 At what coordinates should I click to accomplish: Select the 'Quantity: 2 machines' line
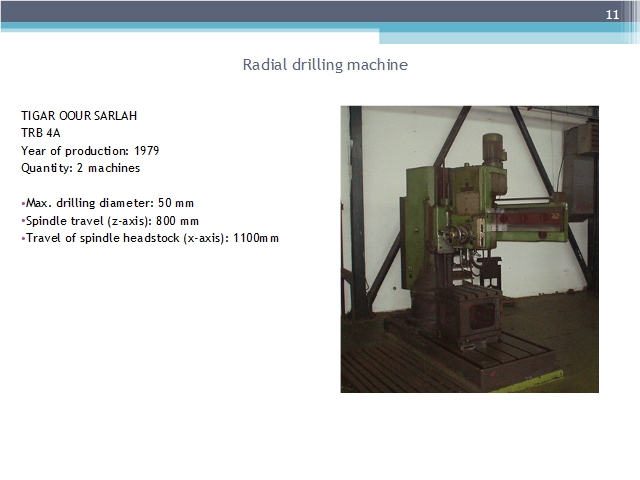(81, 168)
